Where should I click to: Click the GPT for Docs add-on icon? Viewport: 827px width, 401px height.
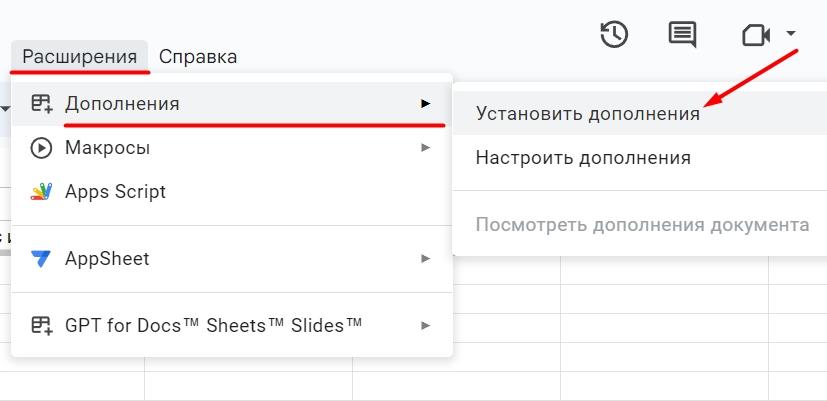coord(41,325)
